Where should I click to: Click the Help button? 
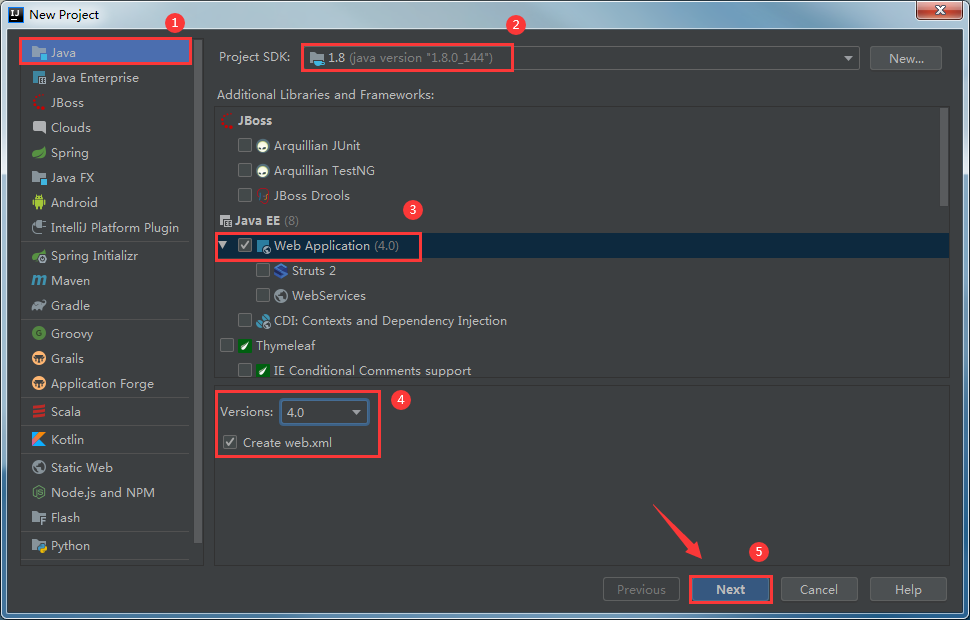908,590
